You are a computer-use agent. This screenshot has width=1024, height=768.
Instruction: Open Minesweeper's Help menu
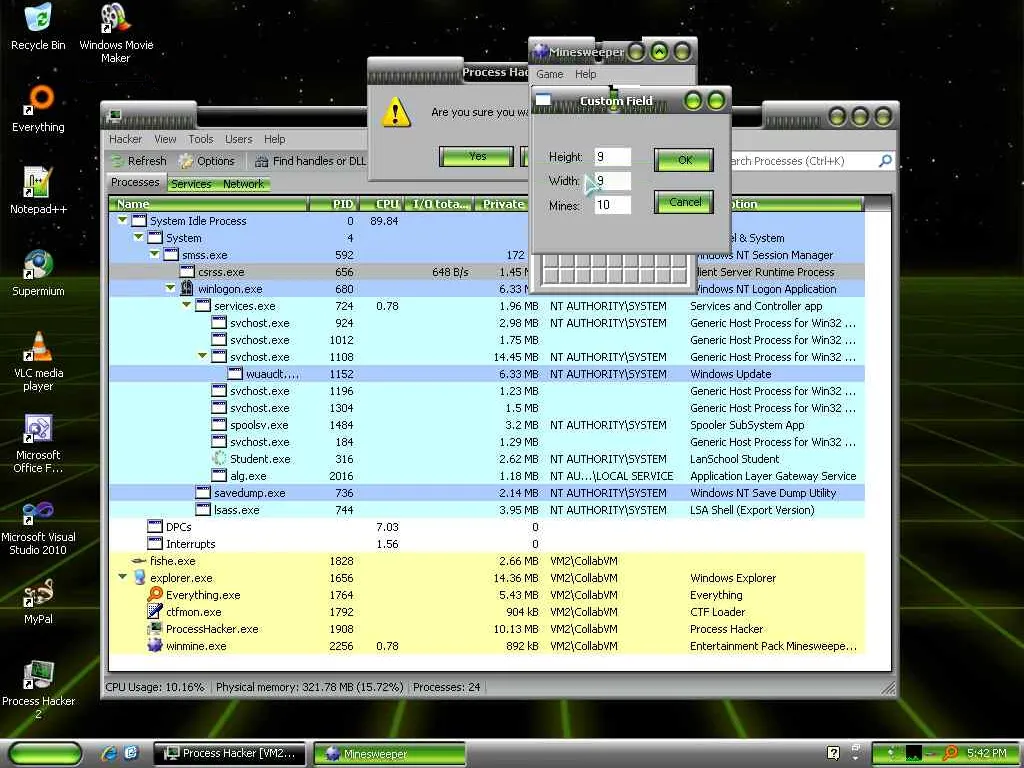coord(586,74)
